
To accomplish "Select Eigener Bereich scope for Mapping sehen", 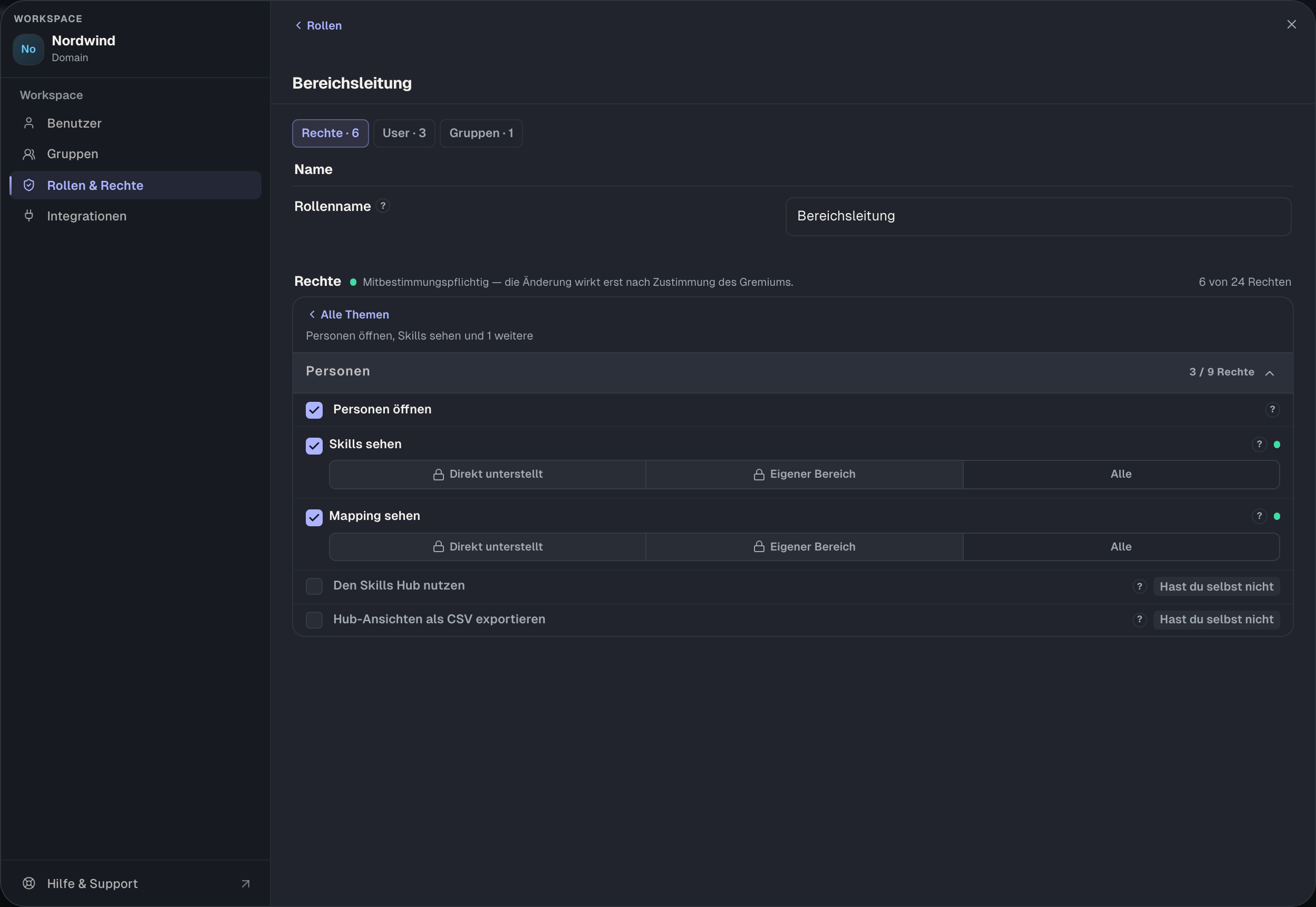I will [x=804, y=547].
